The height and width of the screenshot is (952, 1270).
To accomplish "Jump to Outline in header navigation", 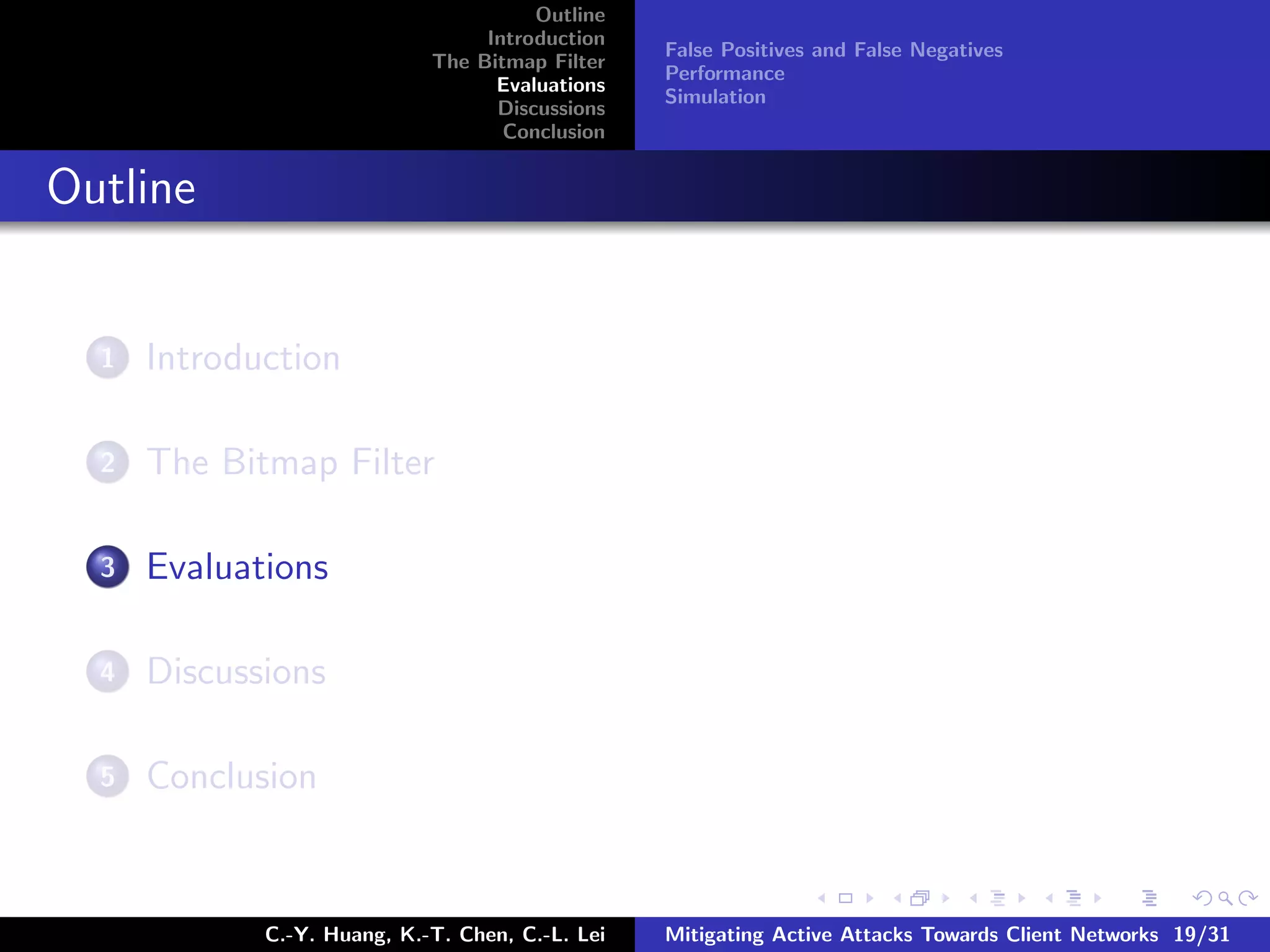I will click(570, 15).
